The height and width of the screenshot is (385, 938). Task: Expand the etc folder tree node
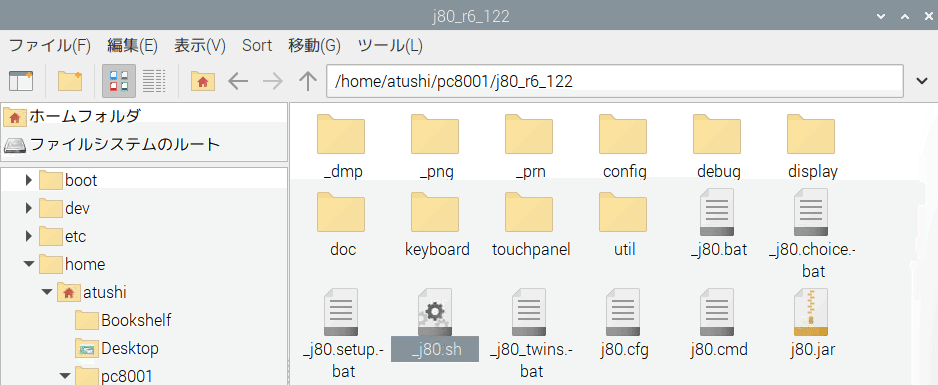pyautogui.click(x=28, y=236)
